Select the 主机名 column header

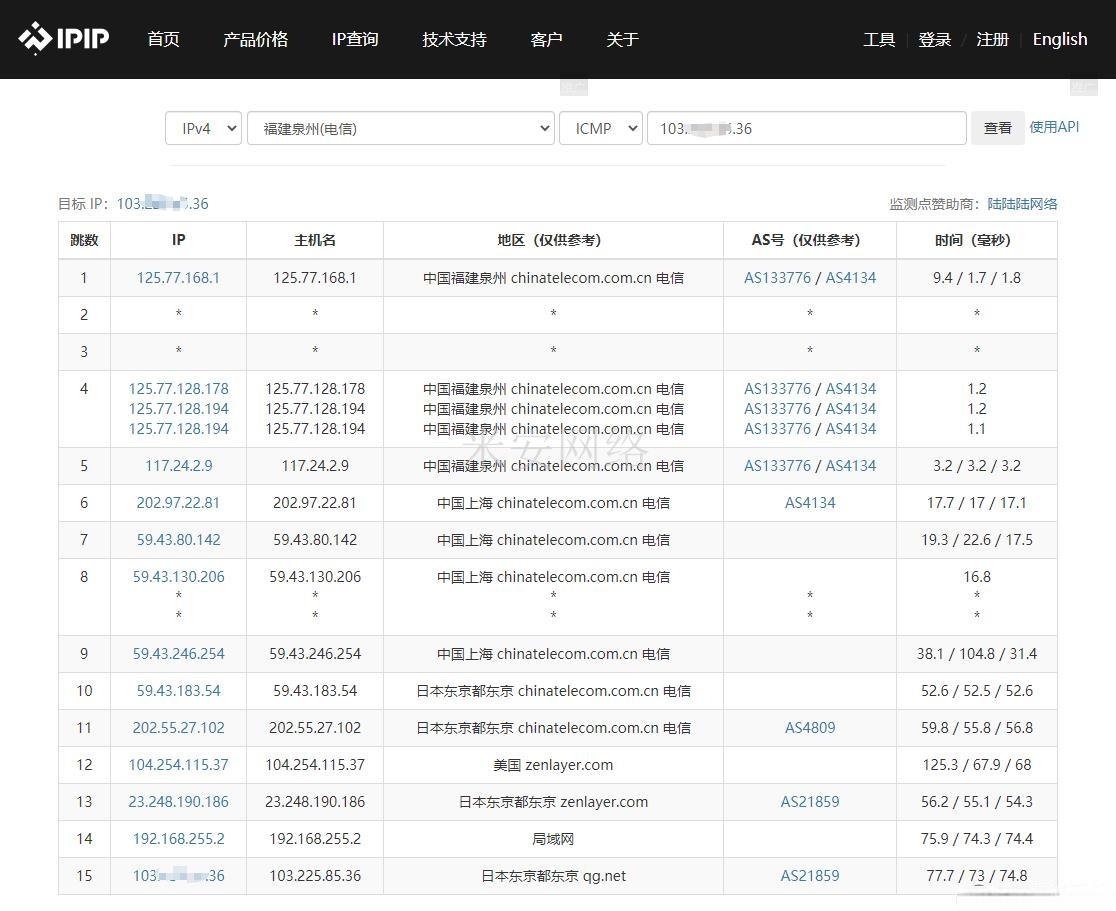click(x=315, y=240)
